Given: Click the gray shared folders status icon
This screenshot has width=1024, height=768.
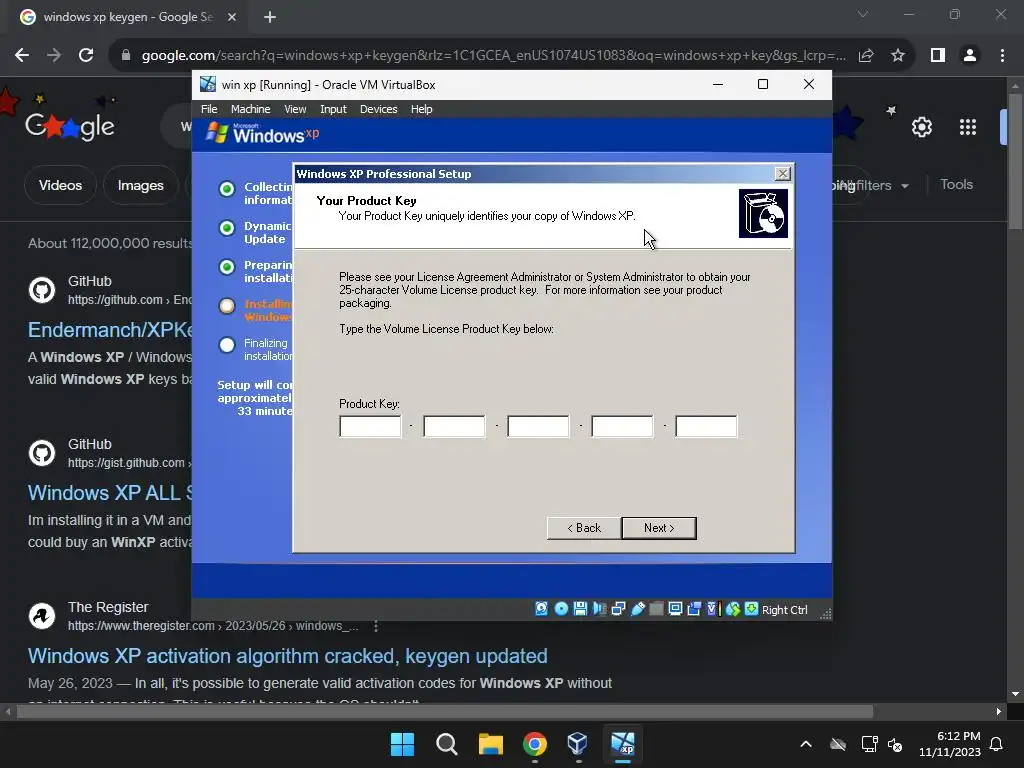Looking at the screenshot, I should tap(656, 609).
